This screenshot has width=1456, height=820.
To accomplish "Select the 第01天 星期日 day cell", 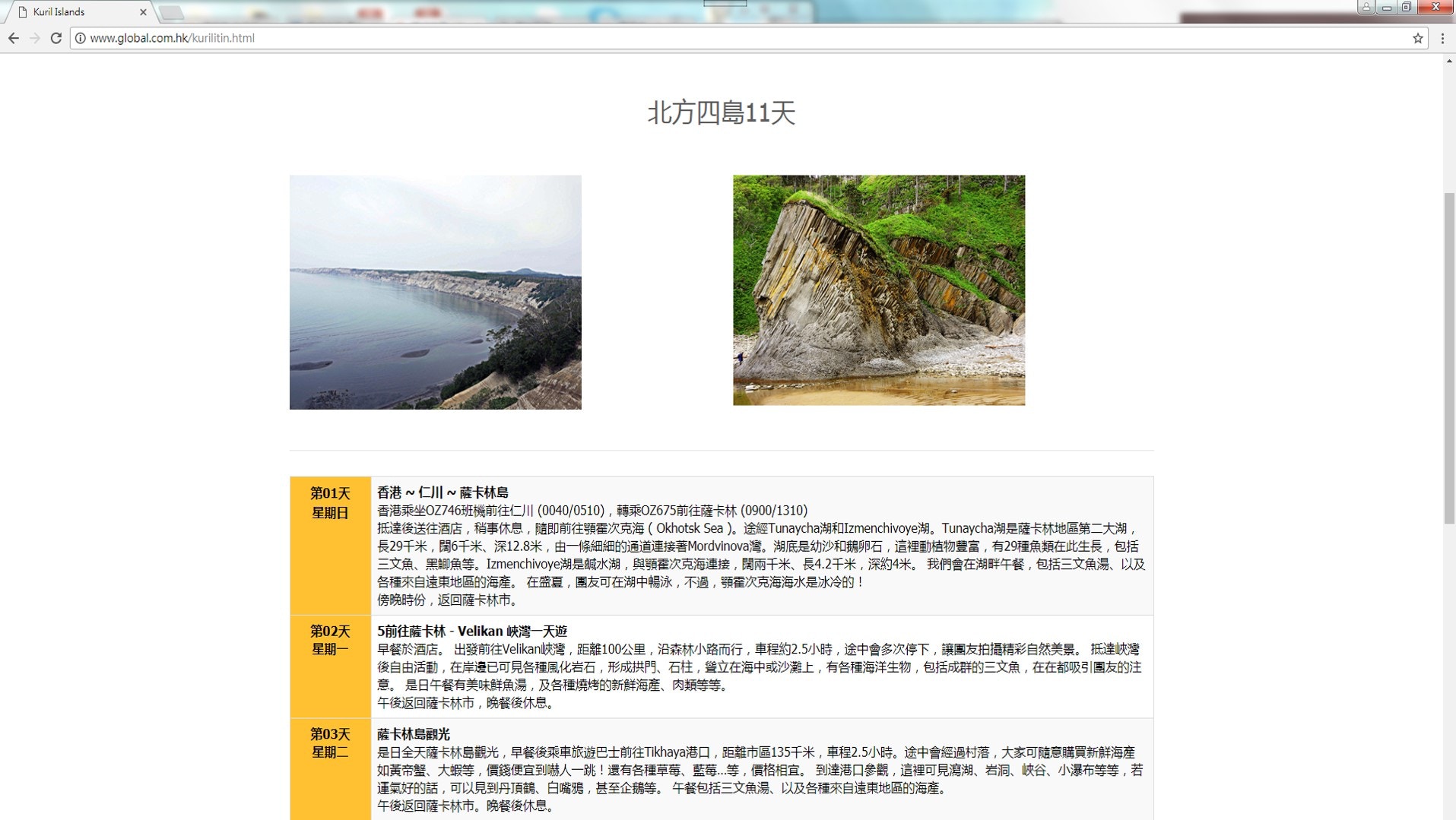I will [x=330, y=545].
